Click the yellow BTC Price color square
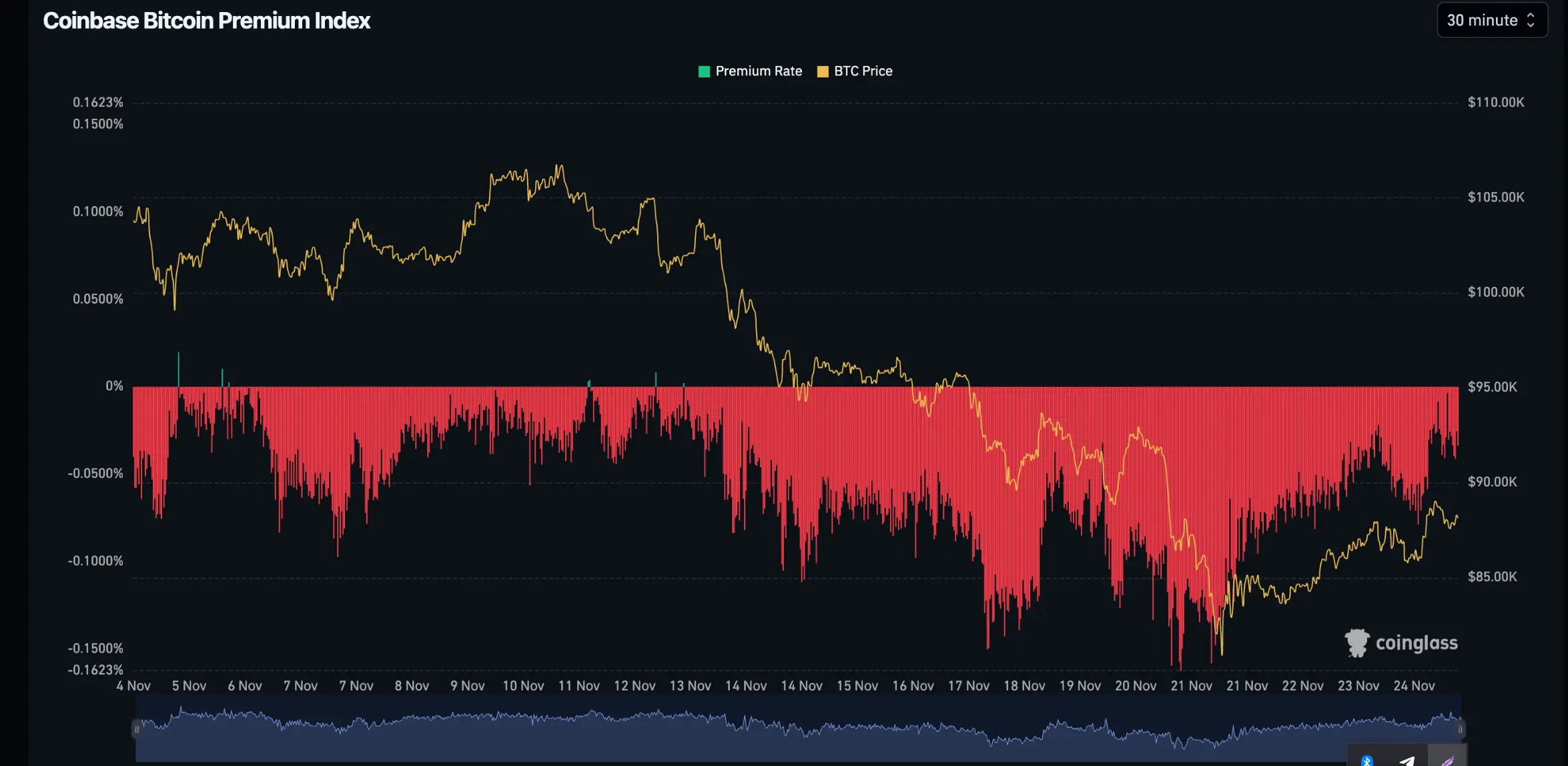The image size is (1568, 766). click(x=823, y=71)
